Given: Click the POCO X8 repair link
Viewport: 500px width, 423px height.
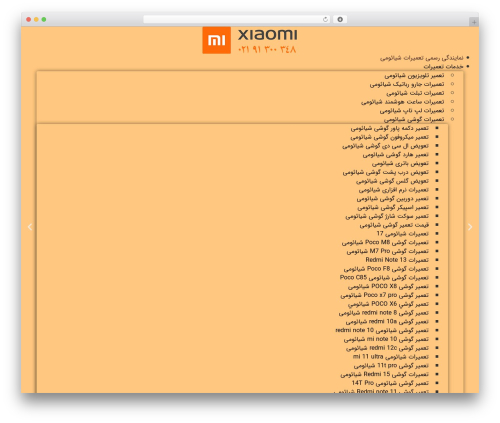Looking at the screenshot, I should pos(388,286).
